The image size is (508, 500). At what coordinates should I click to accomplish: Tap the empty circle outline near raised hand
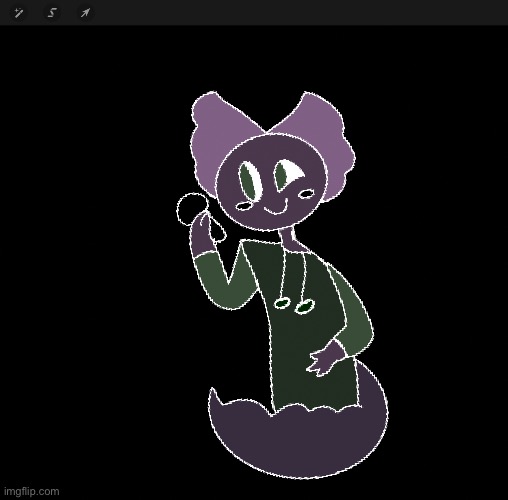click(x=190, y=209)
